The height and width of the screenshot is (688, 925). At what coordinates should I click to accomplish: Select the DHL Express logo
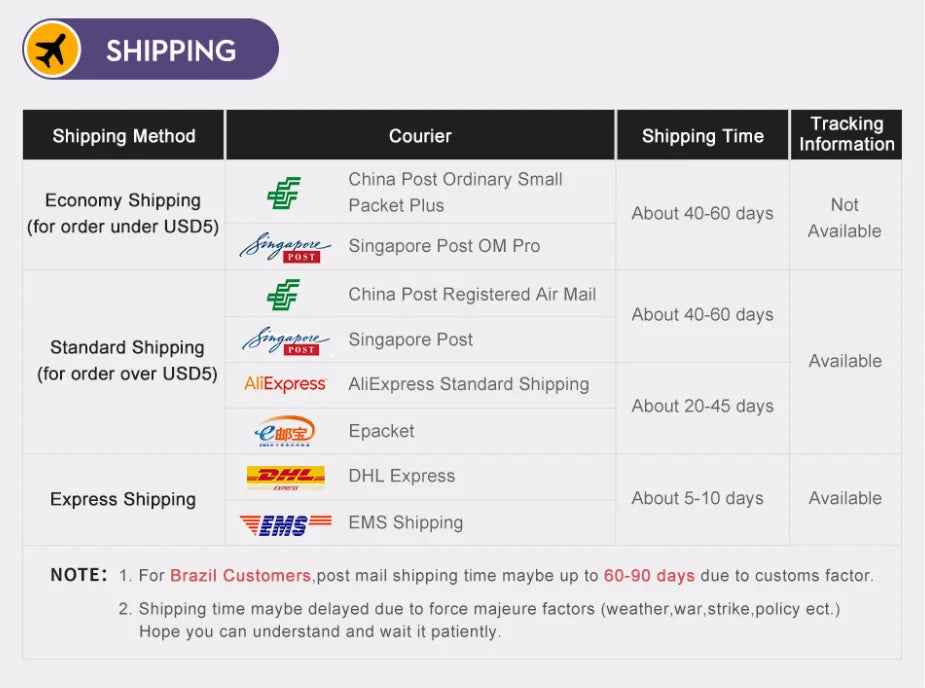click(285, 477)
